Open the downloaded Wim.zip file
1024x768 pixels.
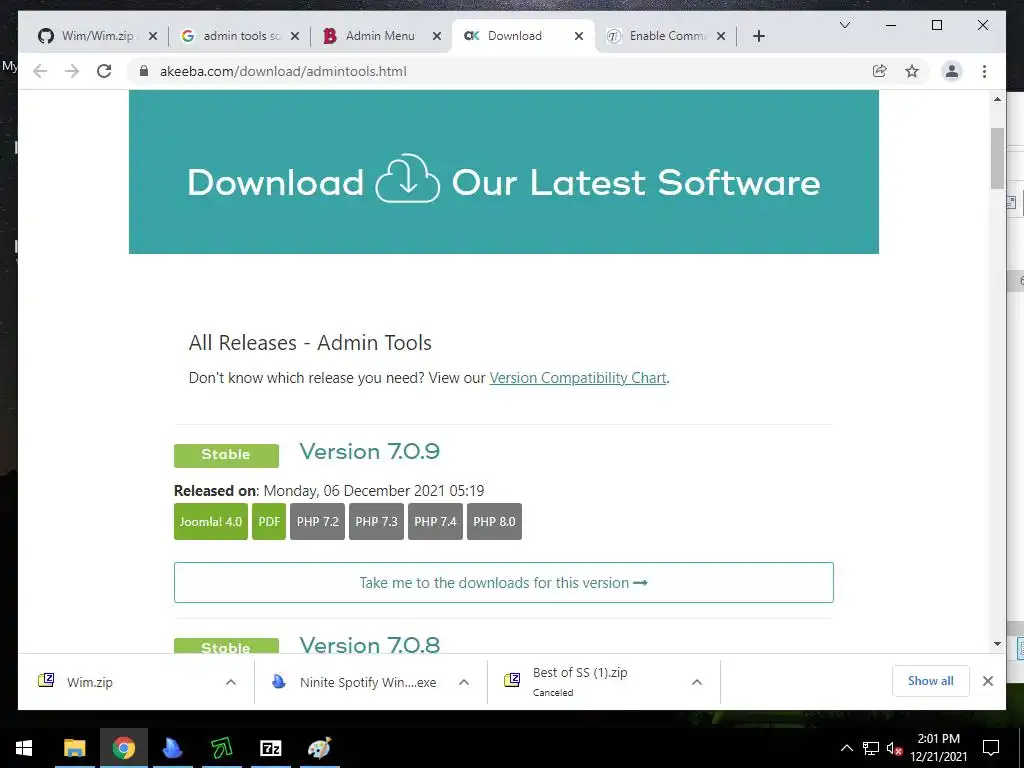pos(89,682)
